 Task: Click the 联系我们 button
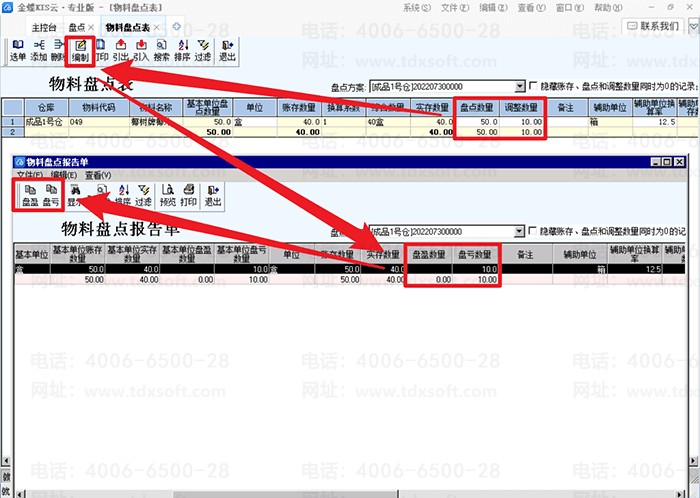click(653, 26)
